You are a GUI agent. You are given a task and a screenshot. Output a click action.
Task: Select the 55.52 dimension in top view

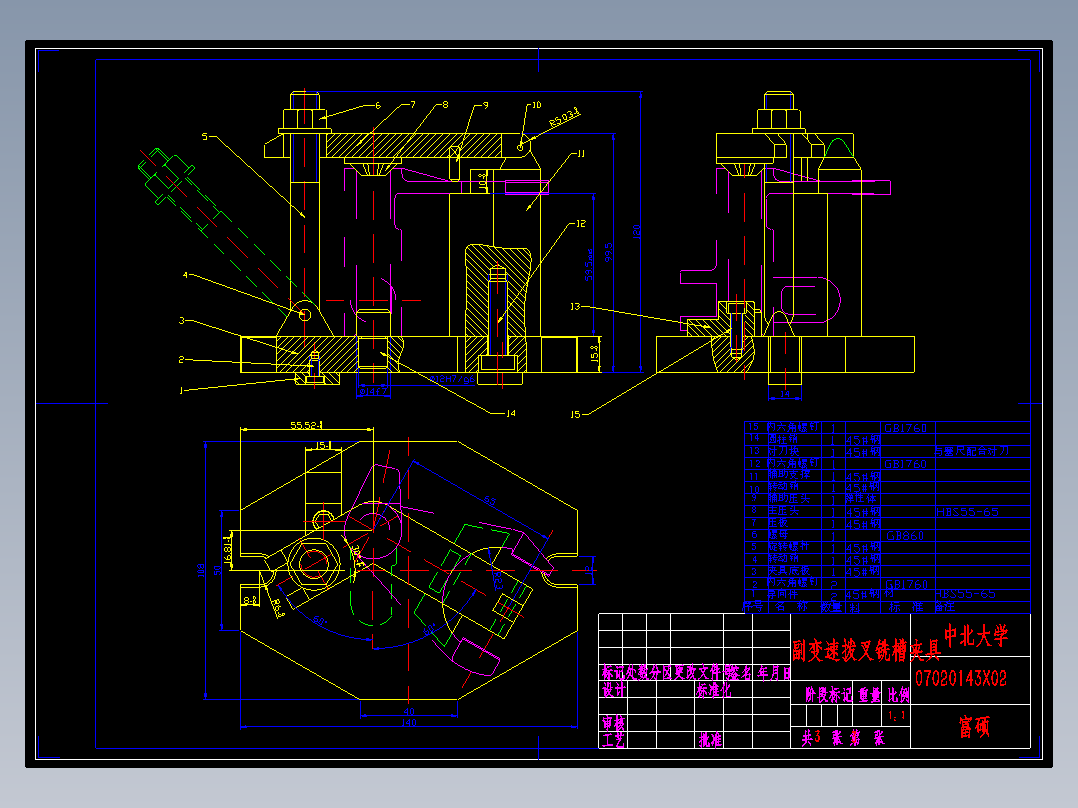pos(306,426)
